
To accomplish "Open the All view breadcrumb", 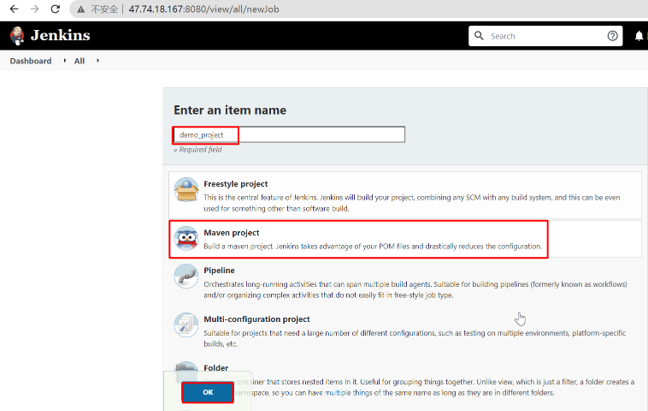I will pos(79,61).
